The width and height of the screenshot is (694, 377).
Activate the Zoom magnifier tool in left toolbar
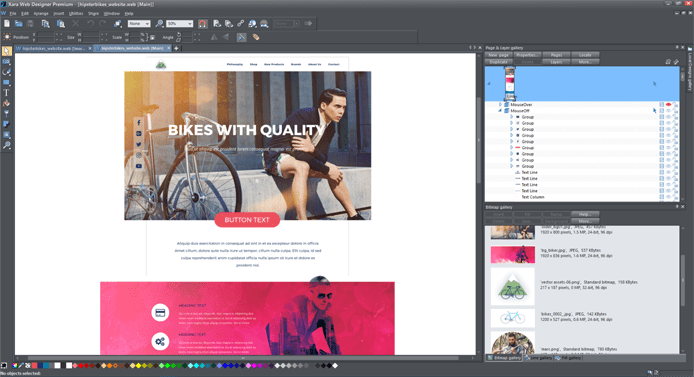[x=6, y=145]
